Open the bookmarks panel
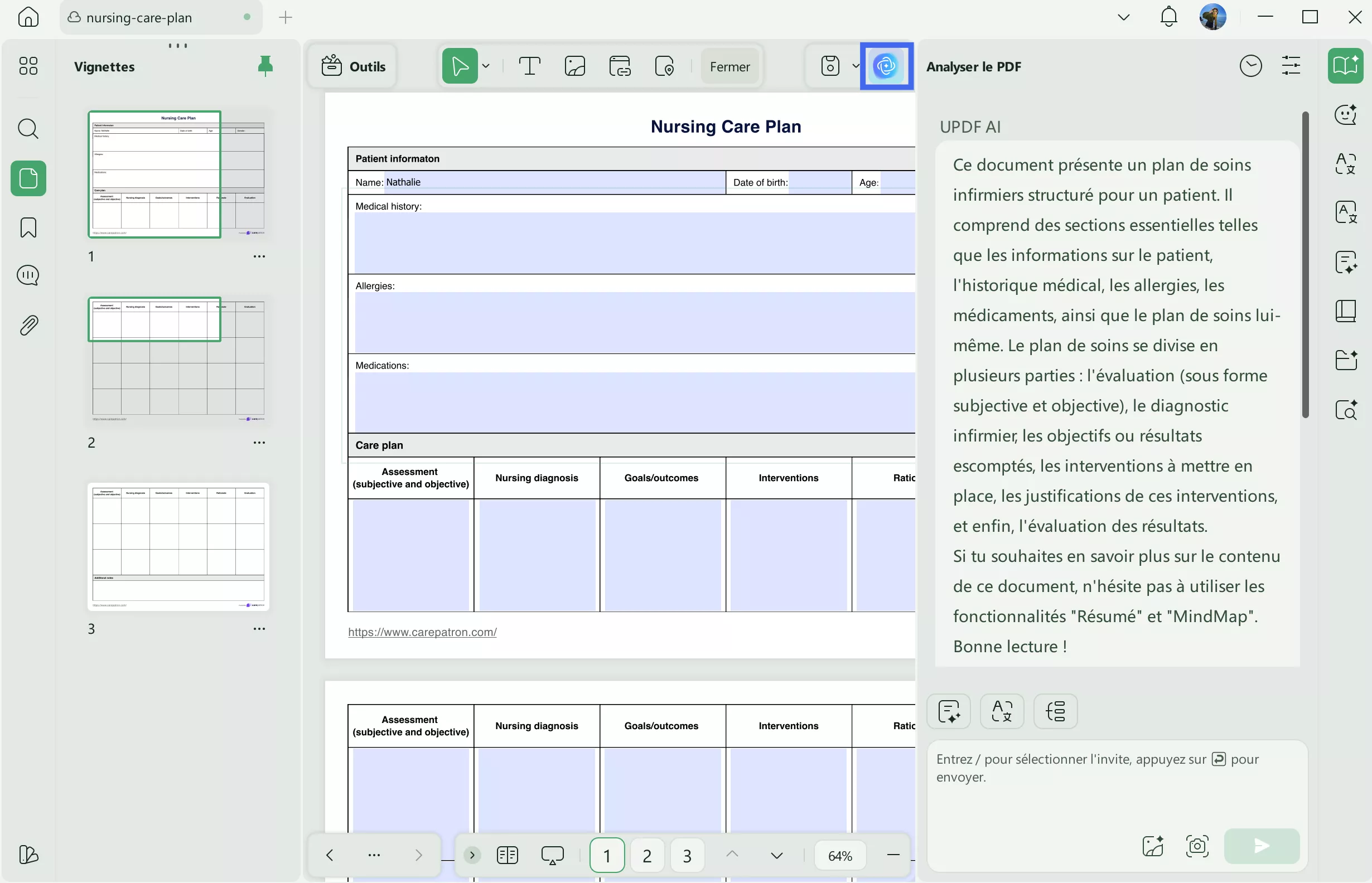Image resolution: width=1372 pixels, height=883 pixels. [x=28, y=227]
